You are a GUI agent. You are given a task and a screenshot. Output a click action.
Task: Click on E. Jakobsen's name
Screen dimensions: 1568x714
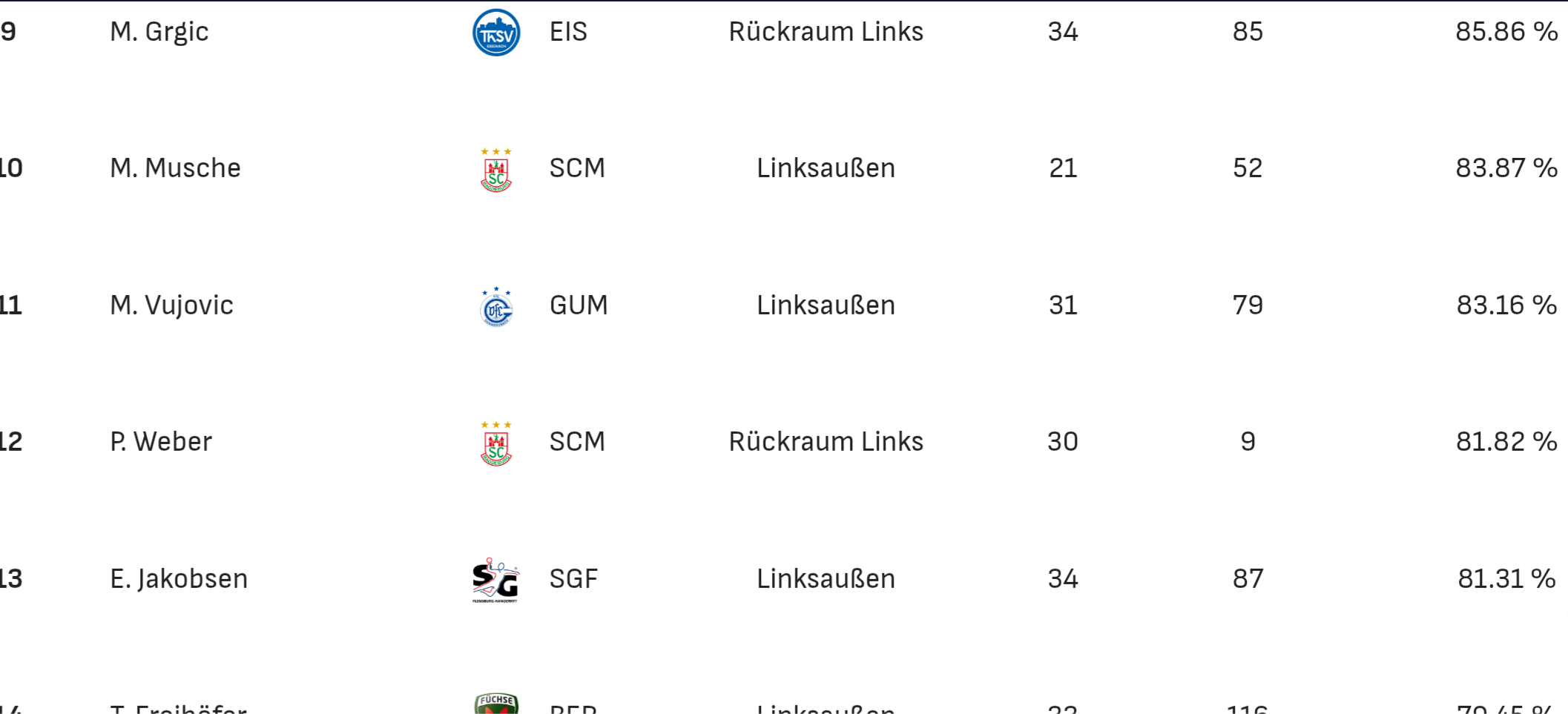pyautogui.click(x=179, y=579)
